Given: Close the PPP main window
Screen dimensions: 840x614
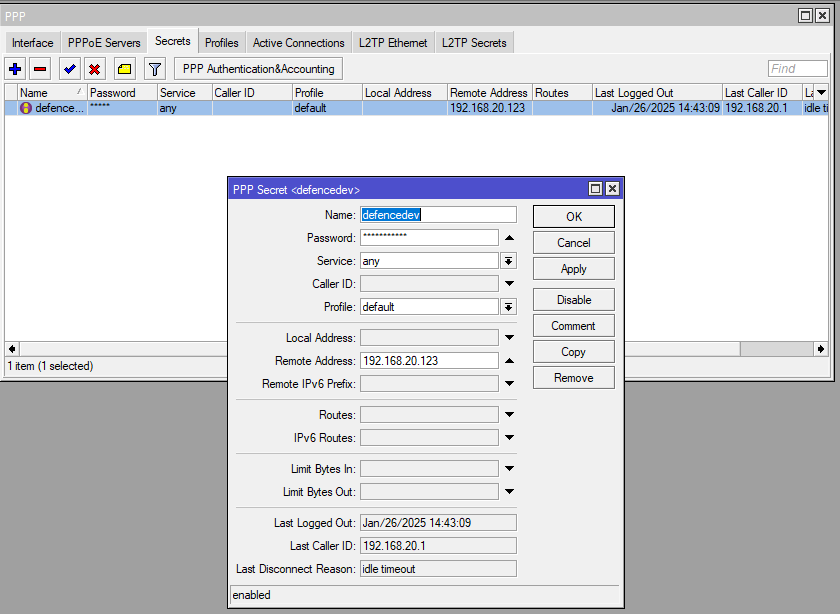Looking at the screenshot, I should 822,16.
